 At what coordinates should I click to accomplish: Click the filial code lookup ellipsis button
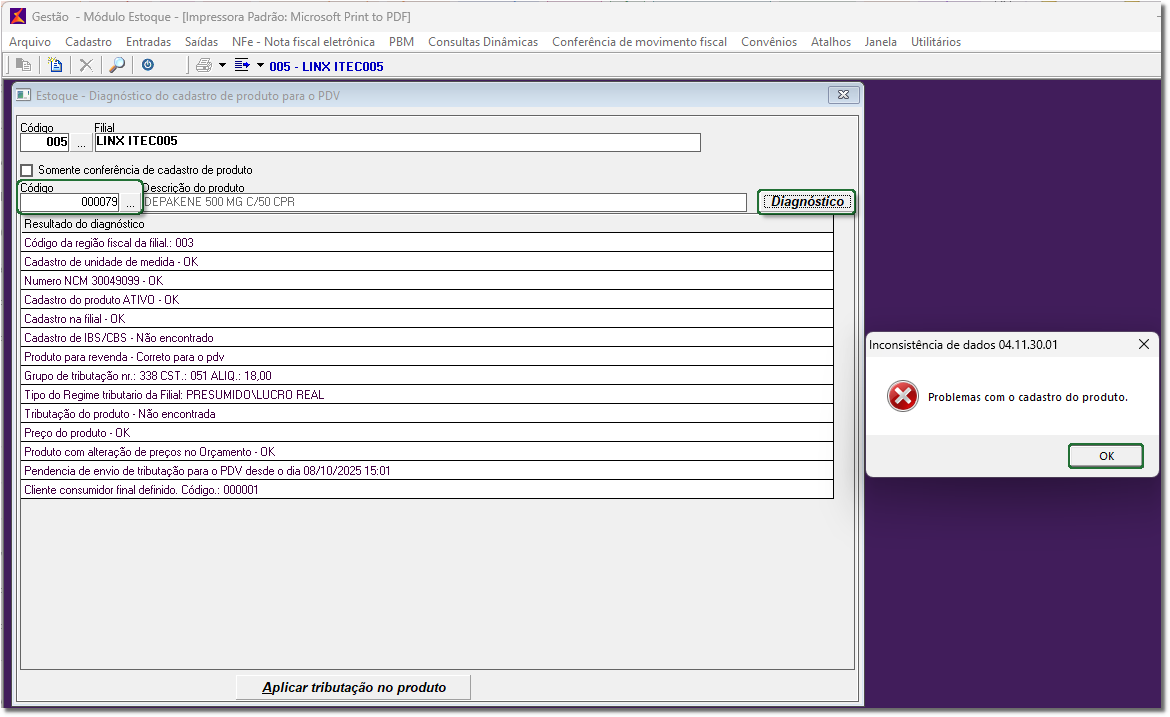tap(81, 143)
